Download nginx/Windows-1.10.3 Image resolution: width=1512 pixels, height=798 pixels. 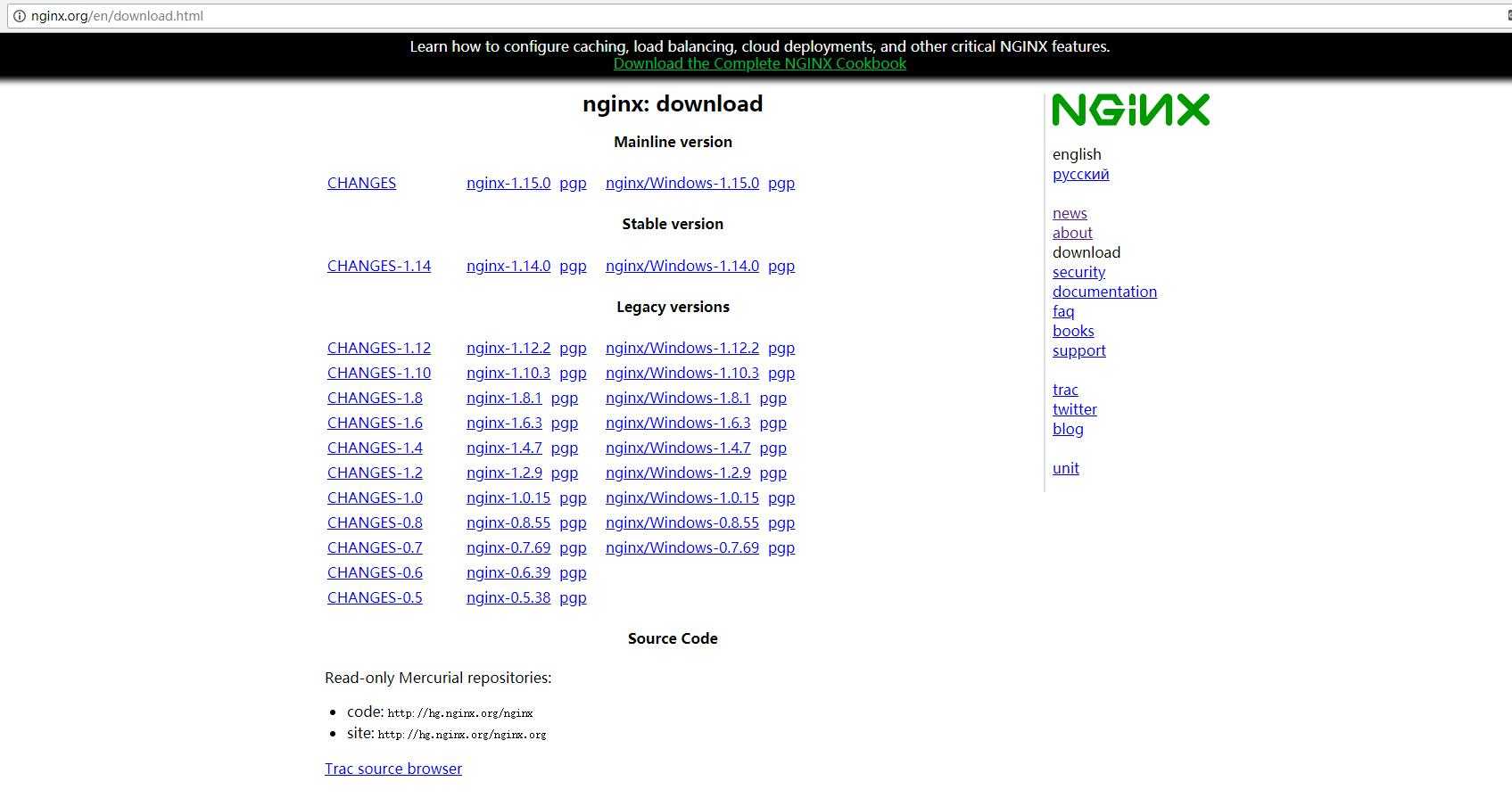coord(682,373)
